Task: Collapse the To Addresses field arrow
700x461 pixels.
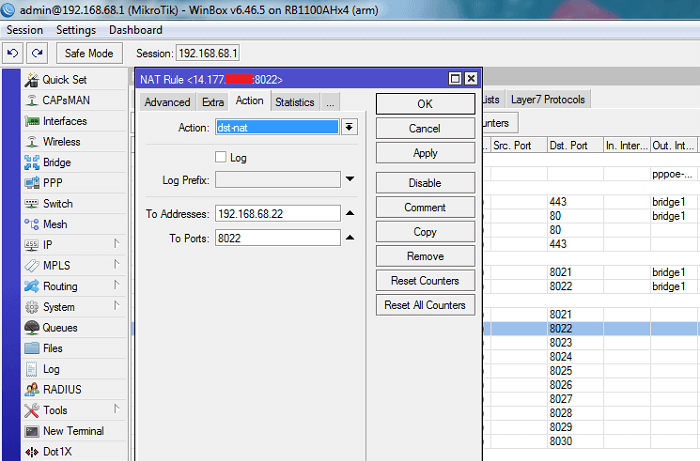Action: coord(349,214)
